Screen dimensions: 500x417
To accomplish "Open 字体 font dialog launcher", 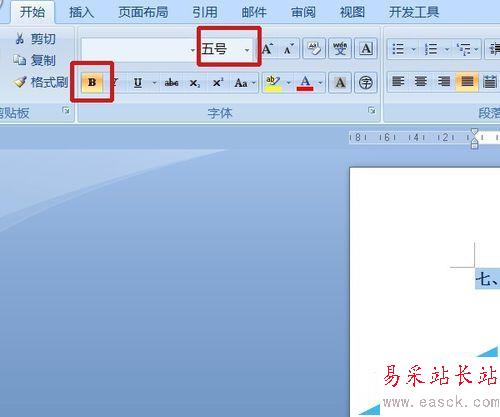I will pos(372,110).
